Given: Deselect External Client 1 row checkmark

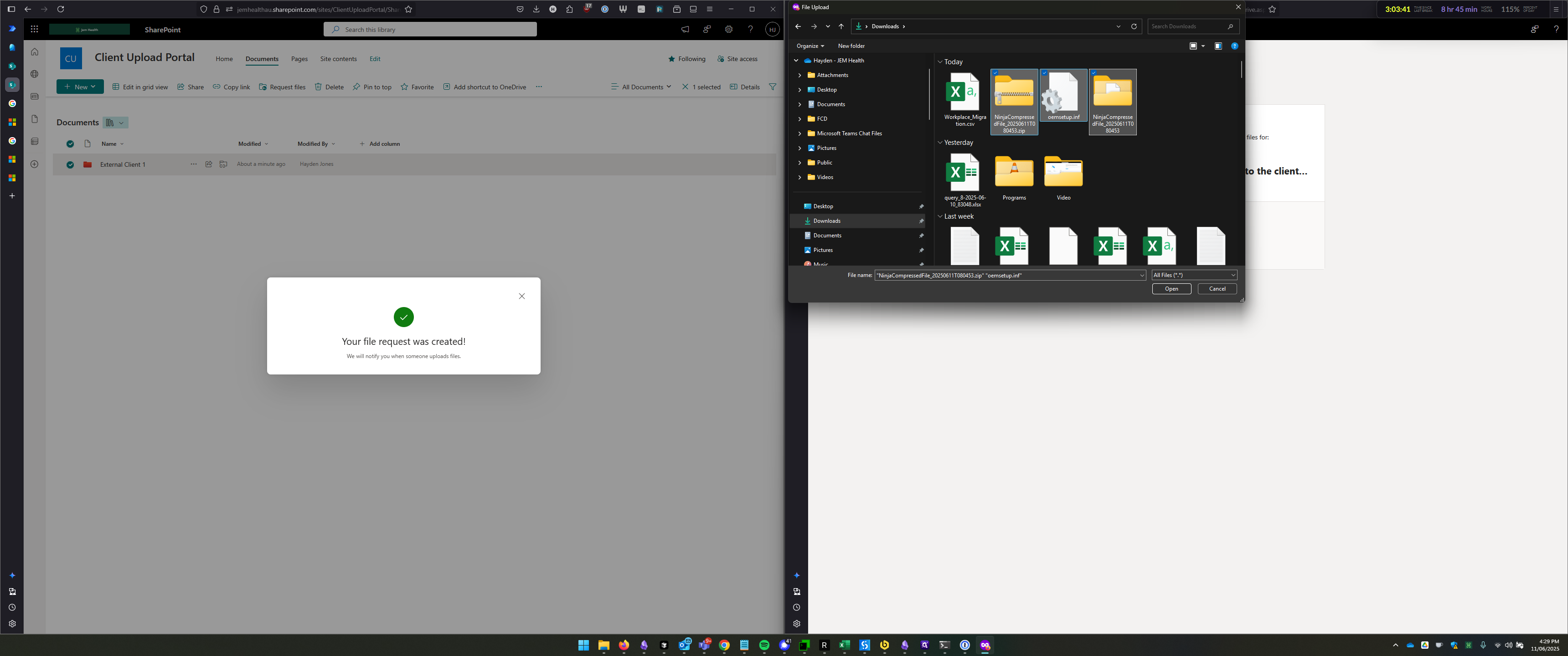Looking at the screenshot, I should [x=71, y=165].
